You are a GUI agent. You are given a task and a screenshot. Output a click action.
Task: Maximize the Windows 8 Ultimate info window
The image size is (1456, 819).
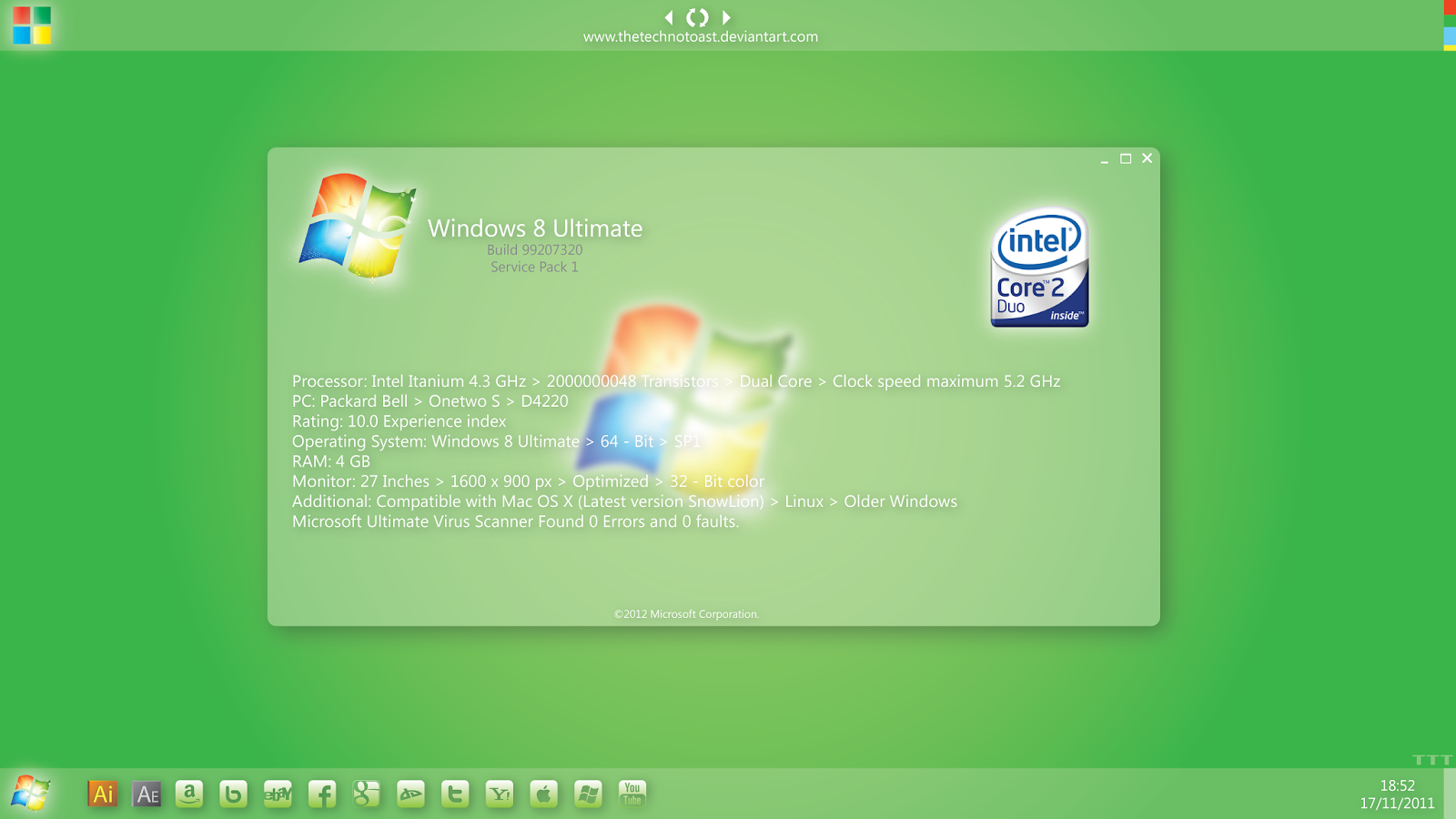pyautogui.click(x=1126, y=158)
